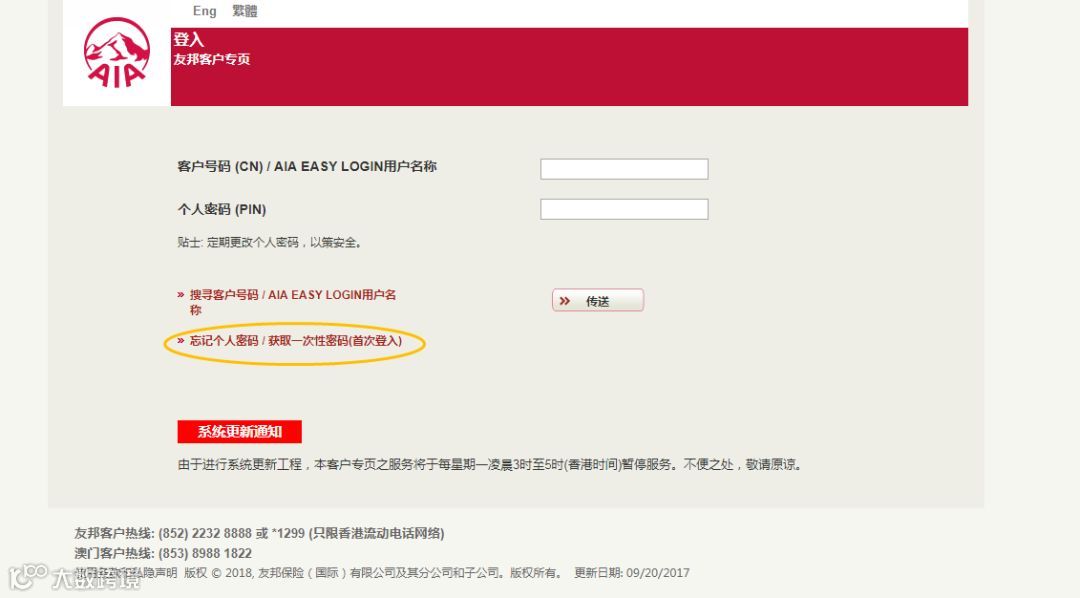1080x598 pixels.
Task: Focus the 个人密码 (PIN) field
Action: 624,209
